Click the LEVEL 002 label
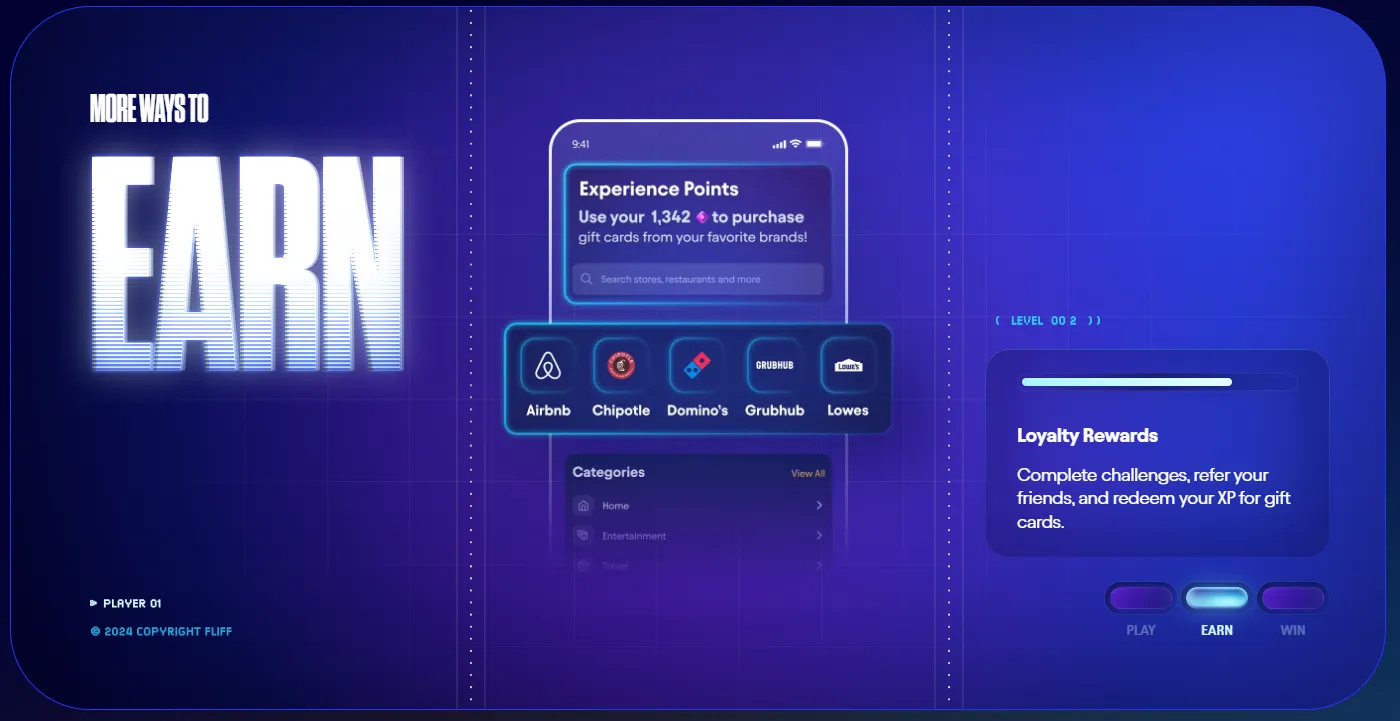 [x=1048, y=321]
